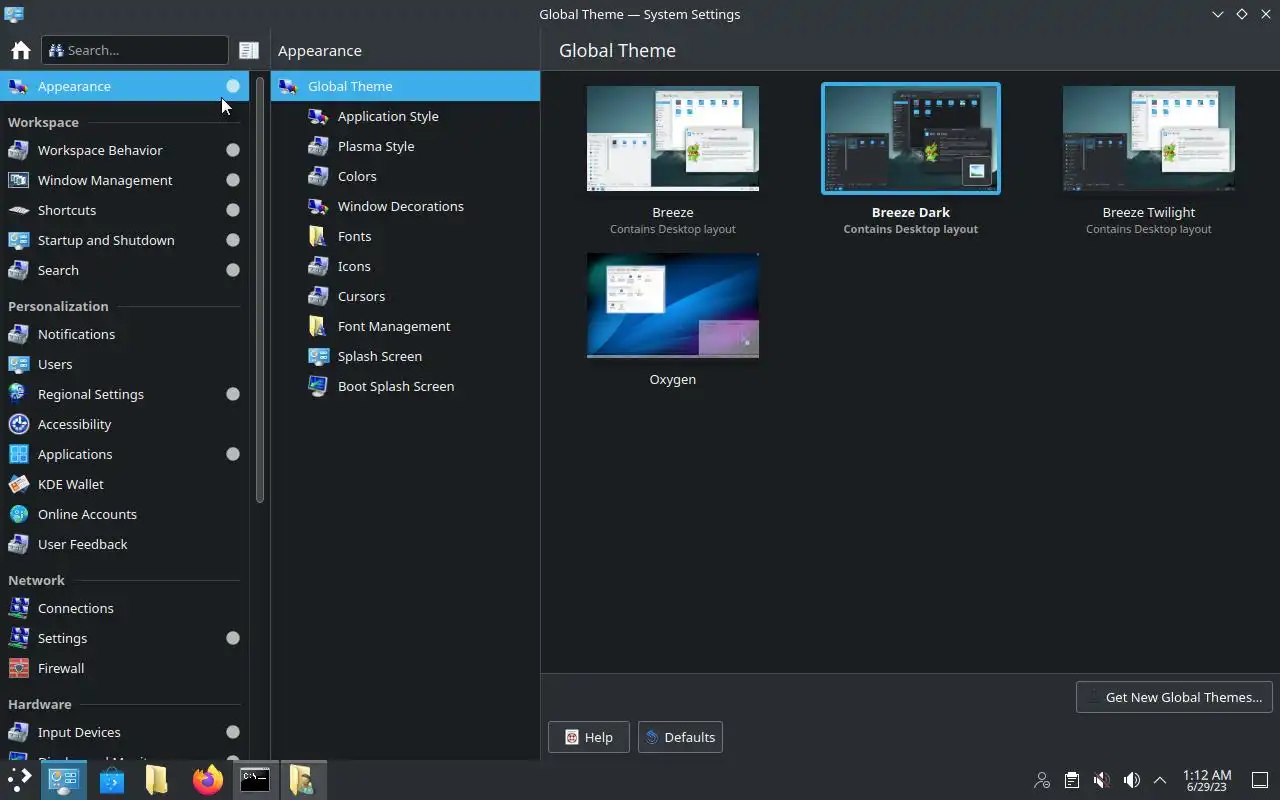Open file manager folder in taskbar

point(157,780)
